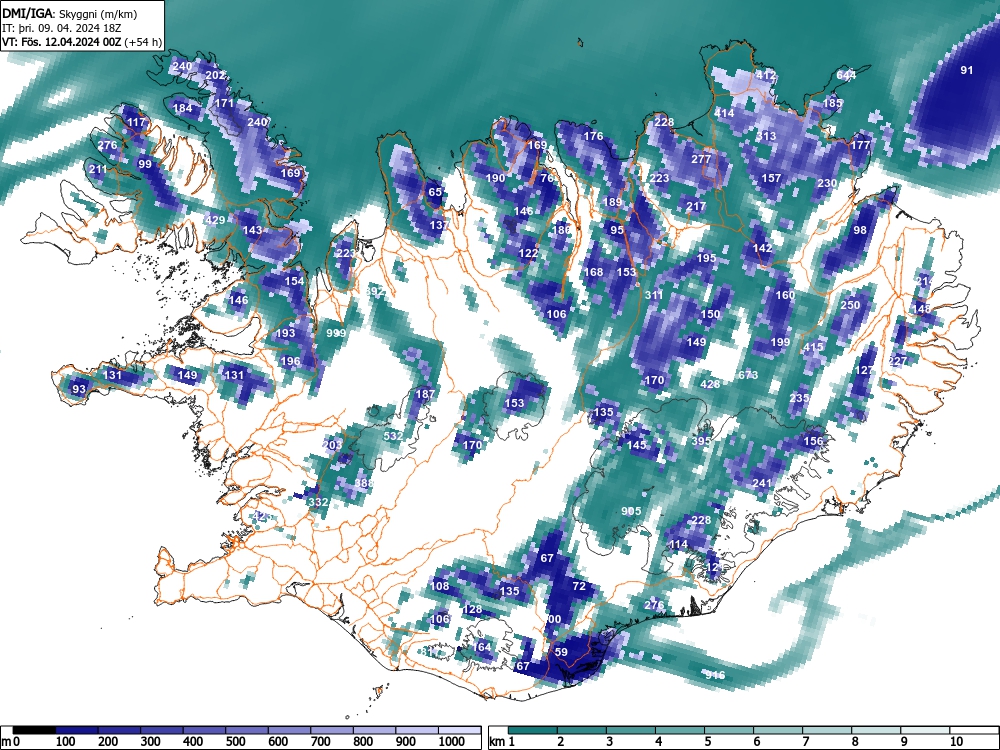Viewport: 1000px width, 750px height.
Task: Click the visibility value '217'
Action: (696, 206)
